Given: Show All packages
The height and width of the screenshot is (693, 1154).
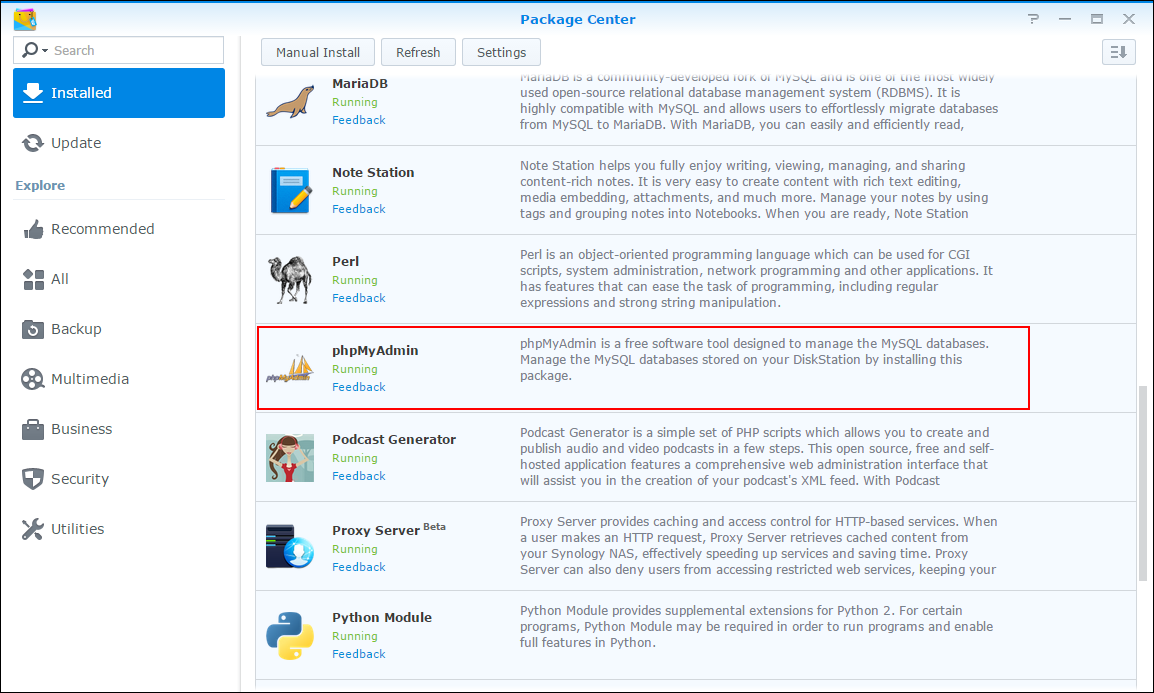Looking at the screenshot, I should tap(119, 279).
